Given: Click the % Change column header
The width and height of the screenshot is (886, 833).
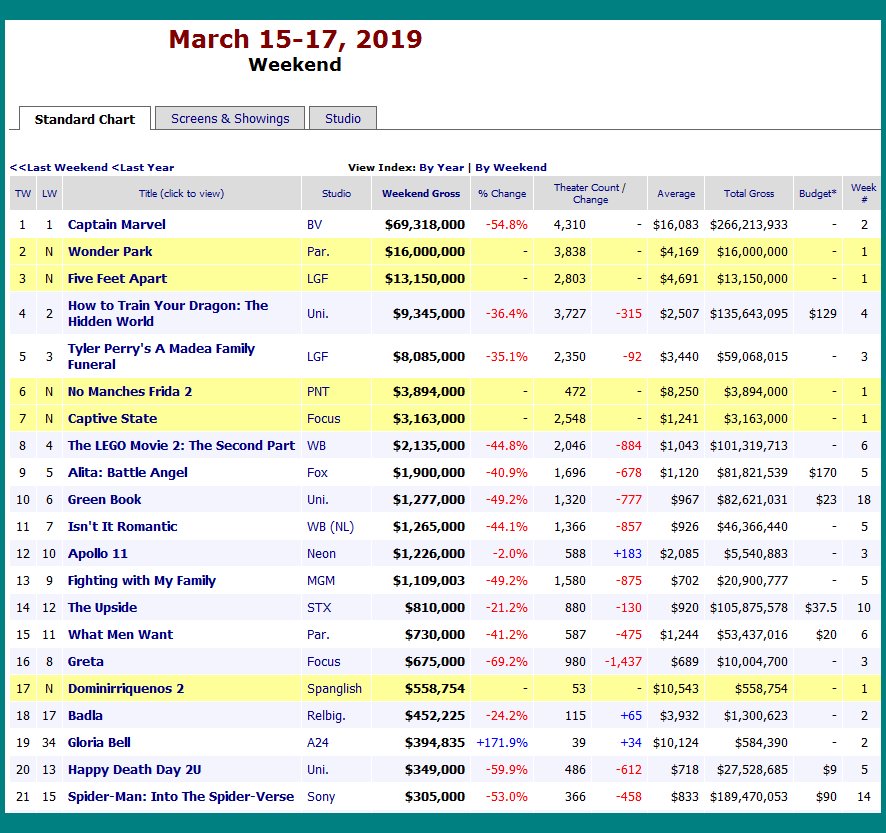Looking at the screenshot, I should (501, 194).
